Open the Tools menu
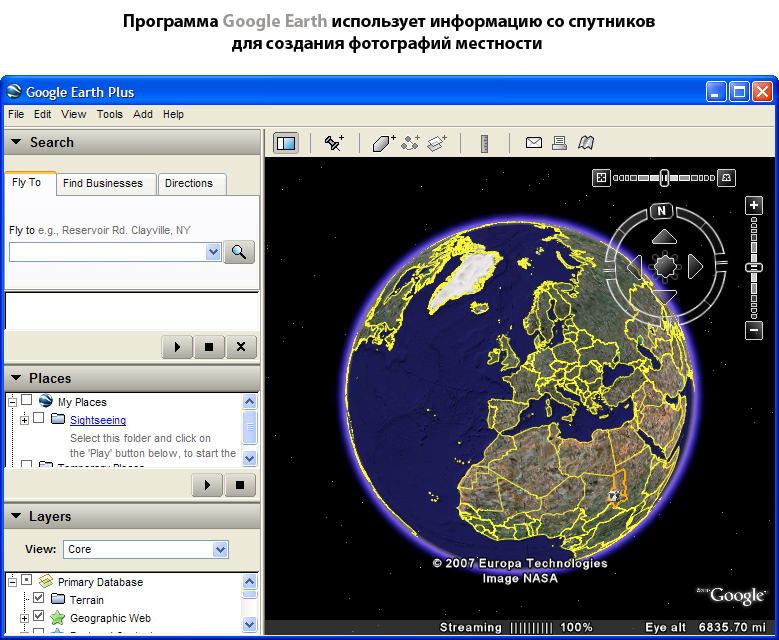Viewport: 779px width, 640px height. 110,114
